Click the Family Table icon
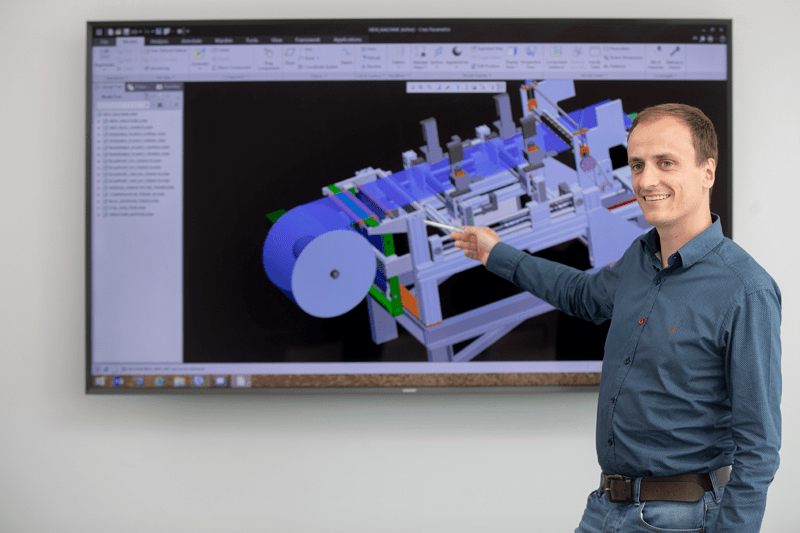 pyautogui.click(x=595, y=56)
